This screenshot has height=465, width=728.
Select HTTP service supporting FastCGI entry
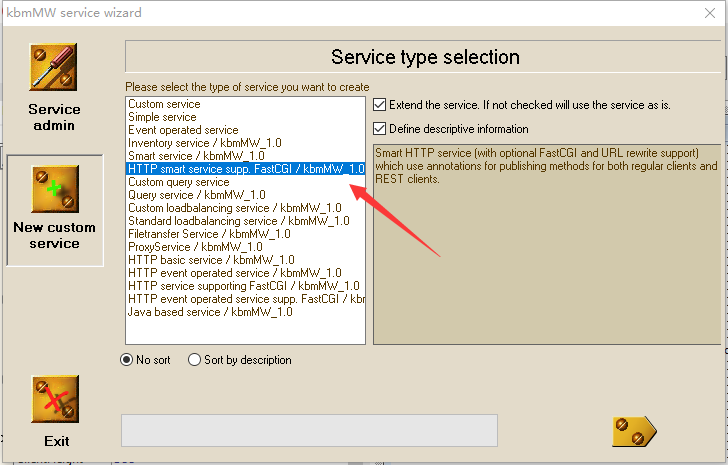[245, 286]
